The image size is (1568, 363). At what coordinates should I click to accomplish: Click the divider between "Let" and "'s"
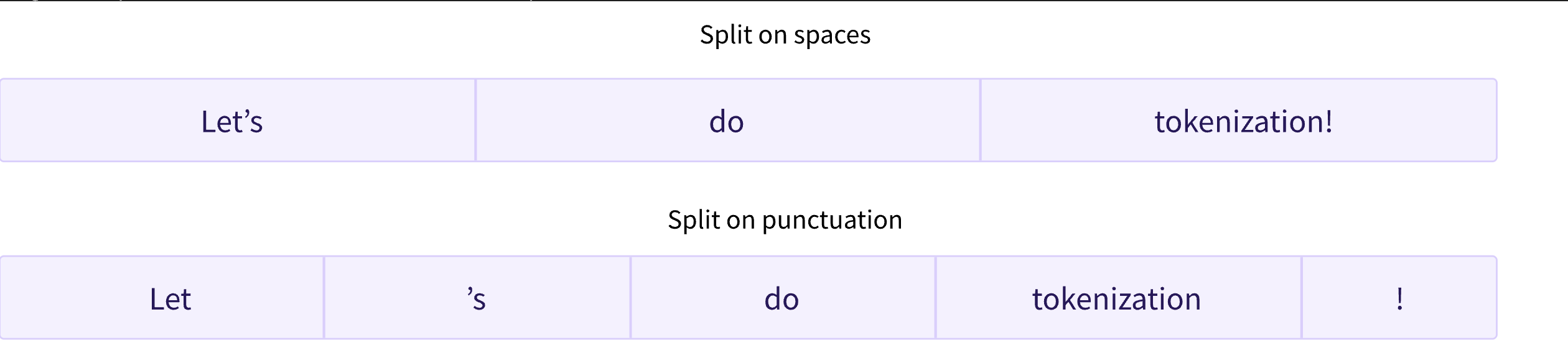[x=324, y=298]
